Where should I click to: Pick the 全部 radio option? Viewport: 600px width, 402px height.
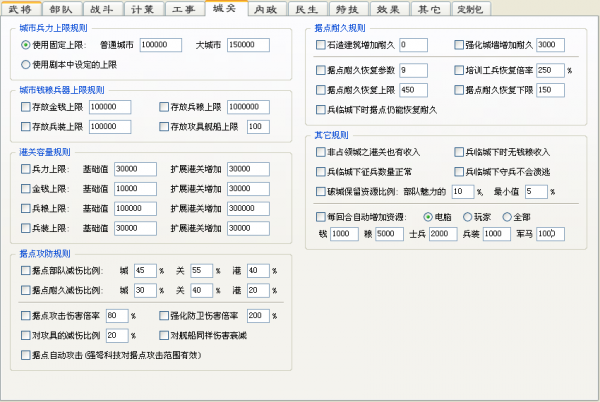point(507,216)
